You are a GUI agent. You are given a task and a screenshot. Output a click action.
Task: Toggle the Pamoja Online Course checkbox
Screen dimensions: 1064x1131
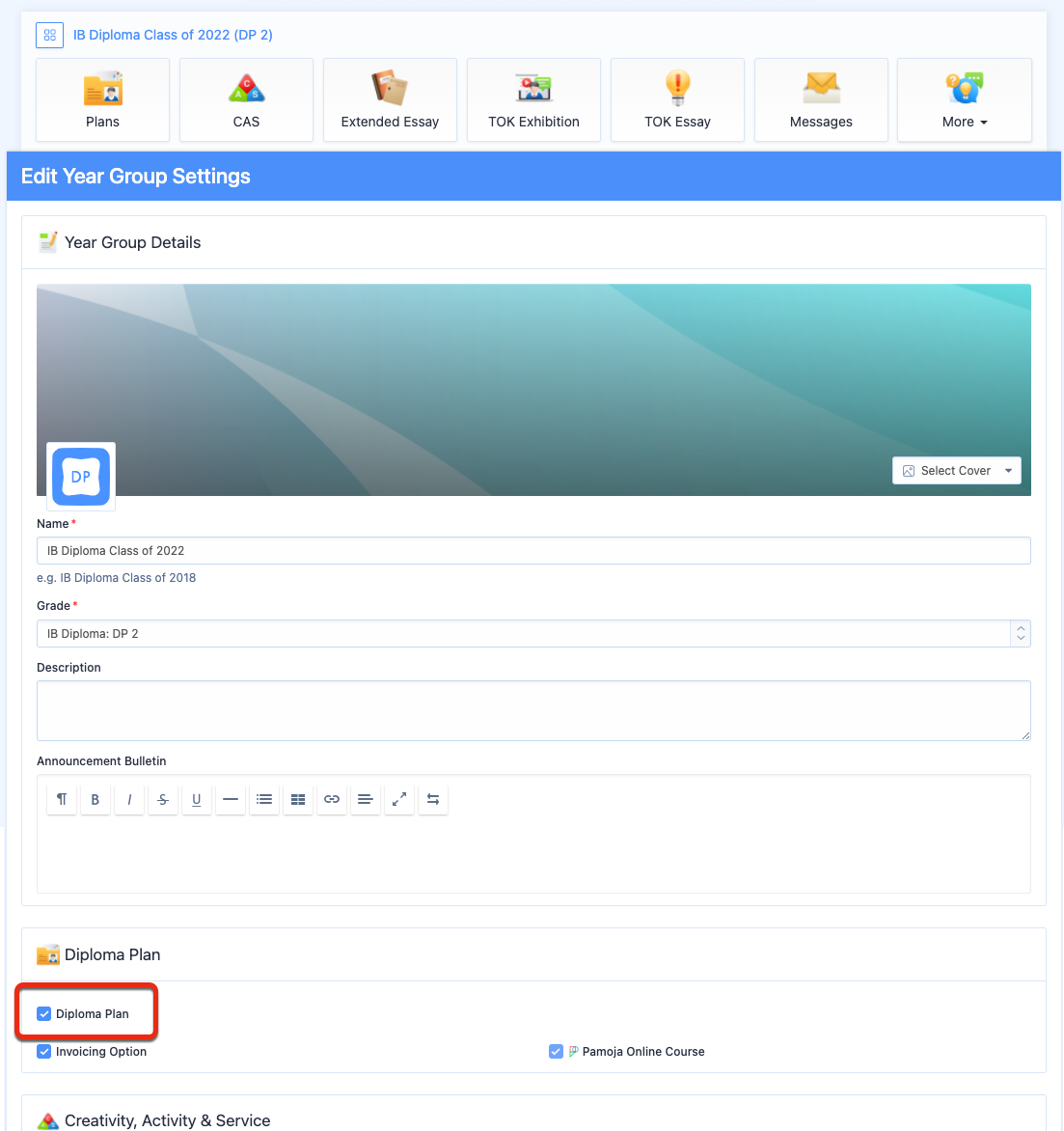[556, 1051]
